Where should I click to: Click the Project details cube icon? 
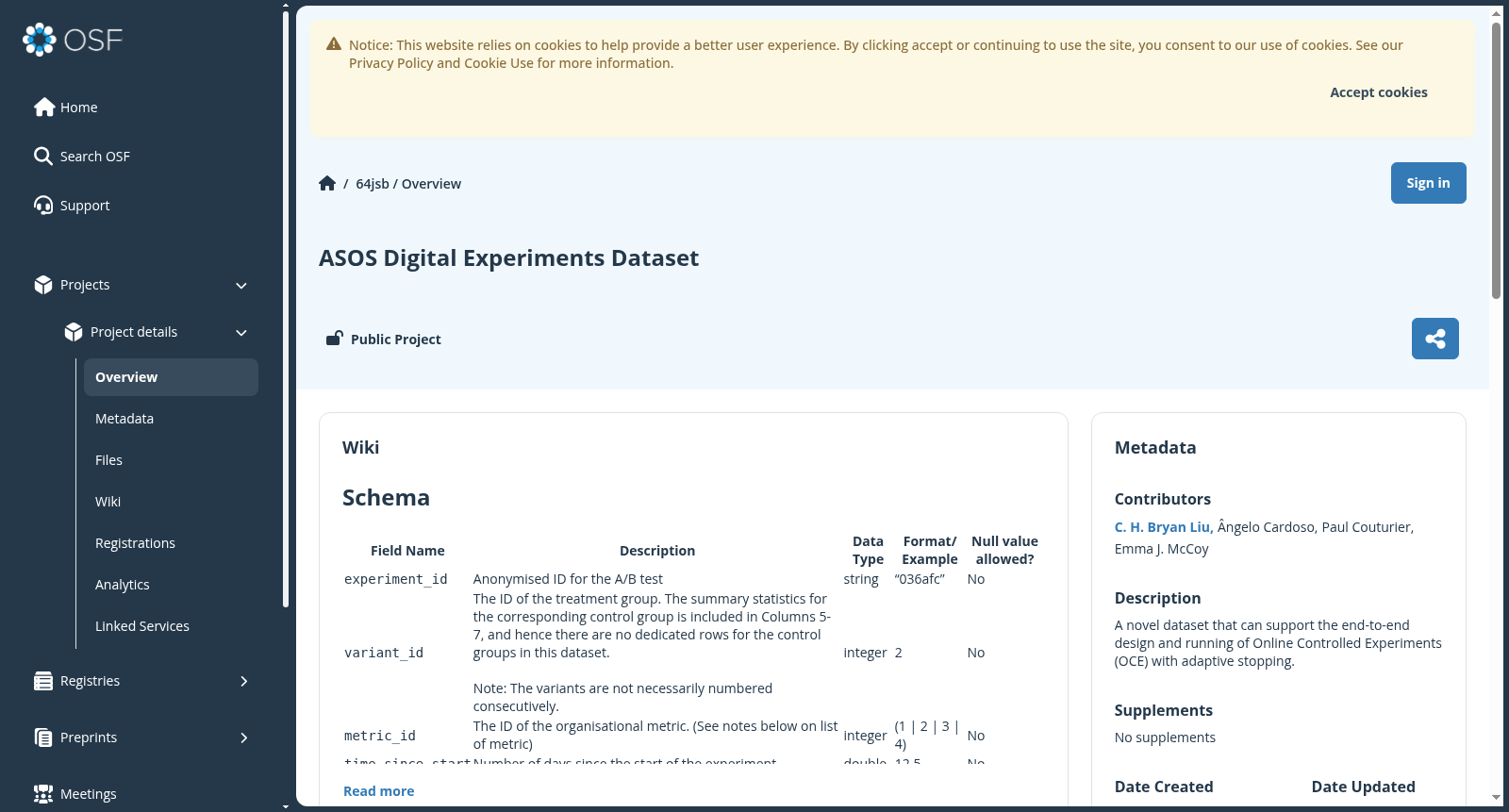(x=74, y=332)
